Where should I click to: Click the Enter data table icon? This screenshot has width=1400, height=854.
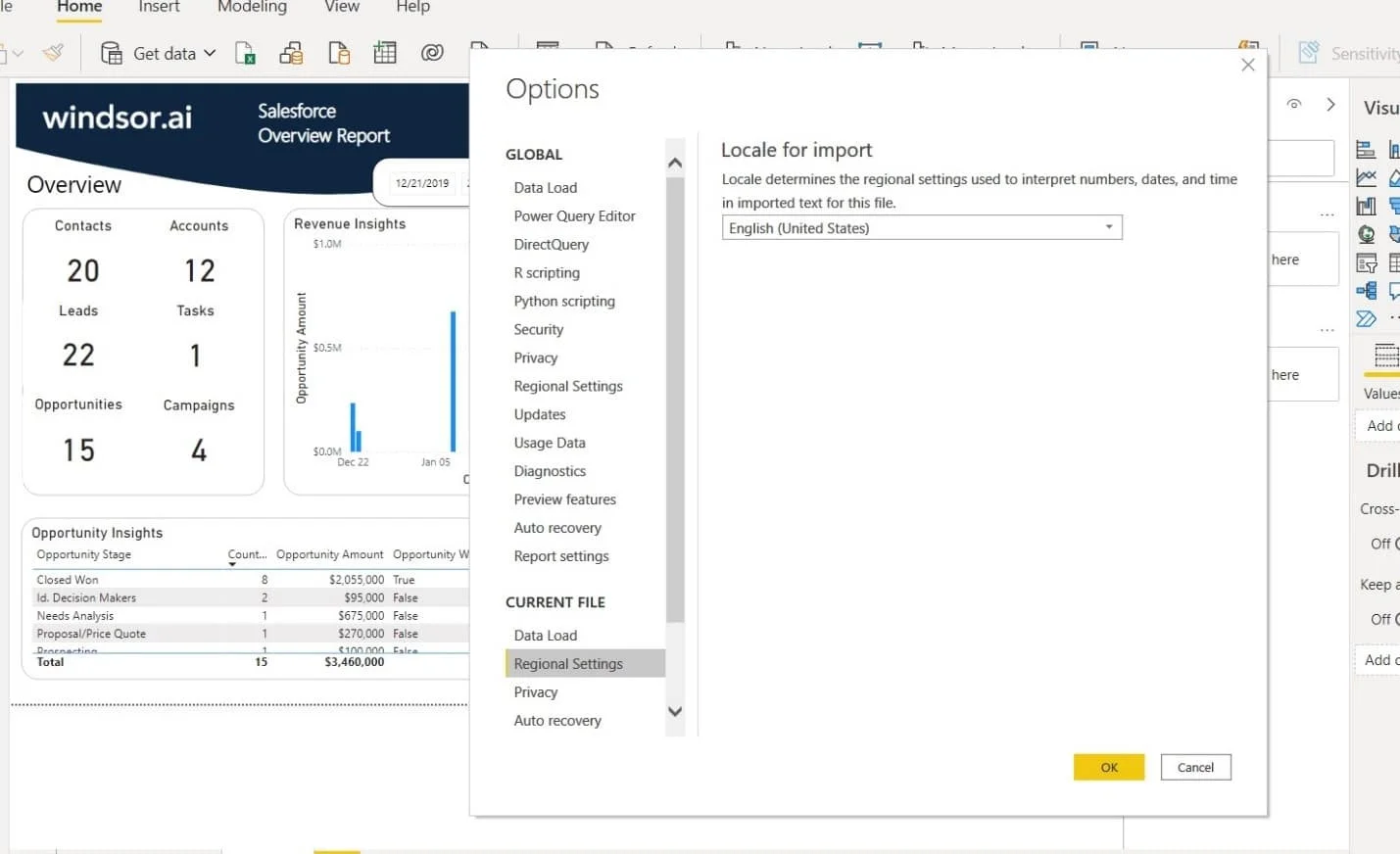pos(385,53)
